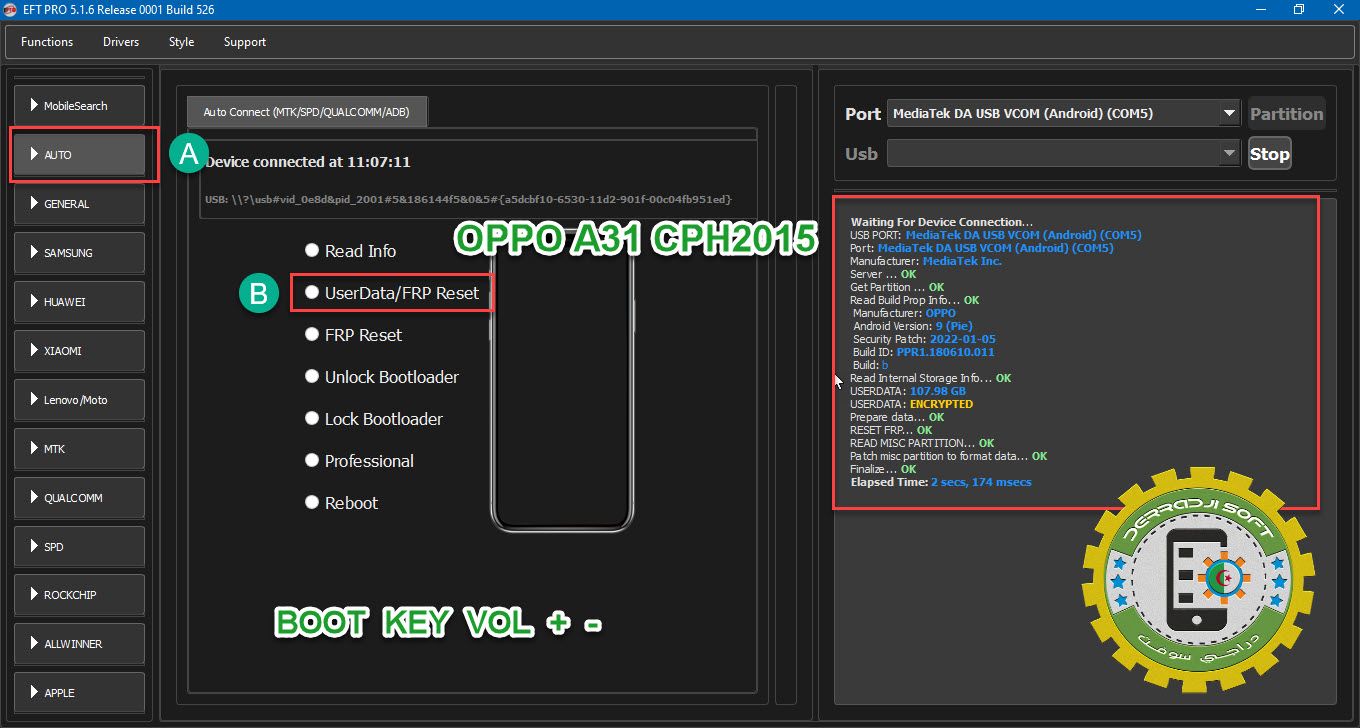Expand the Usb dropdown list
1360x728 pixels.
coord(1230,154)
